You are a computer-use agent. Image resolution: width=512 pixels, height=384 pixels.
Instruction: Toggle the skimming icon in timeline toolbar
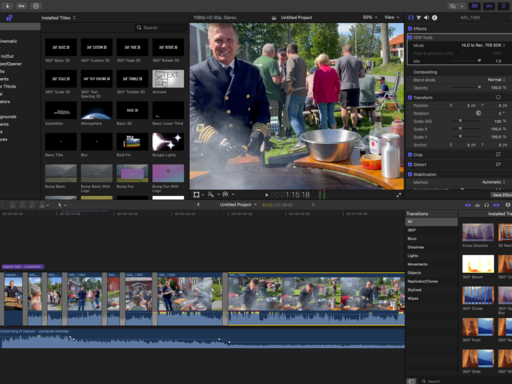pyautogui.click(x=468, y=205)
